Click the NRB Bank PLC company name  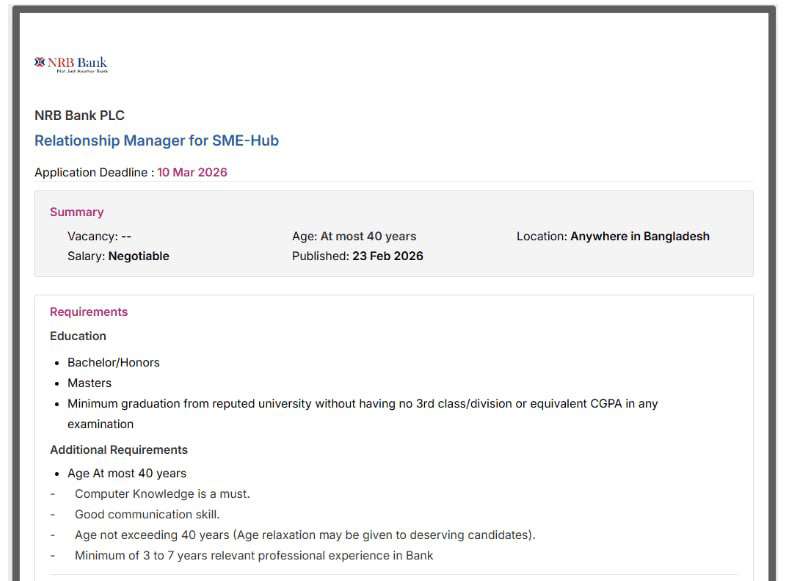pos(79,115)
